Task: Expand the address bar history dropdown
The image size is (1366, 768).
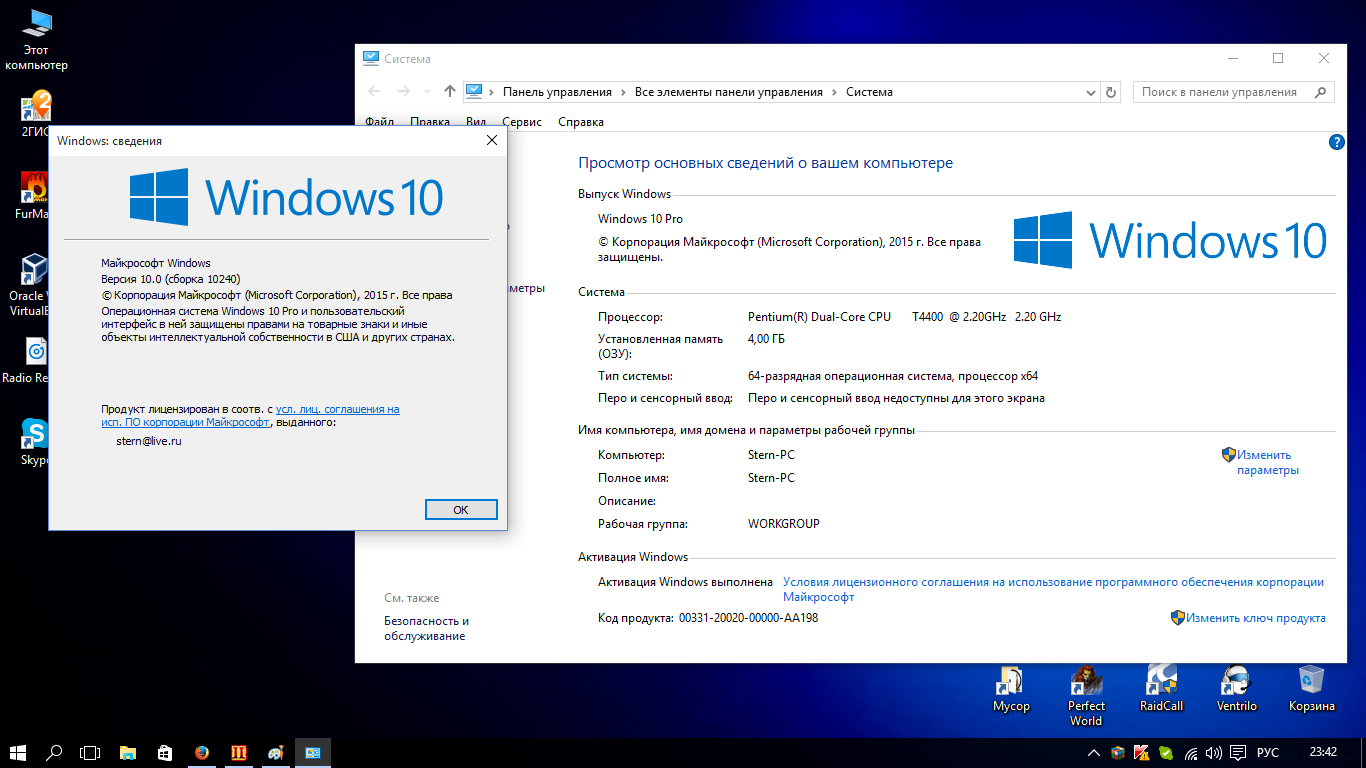Action: coord(1090,92)
